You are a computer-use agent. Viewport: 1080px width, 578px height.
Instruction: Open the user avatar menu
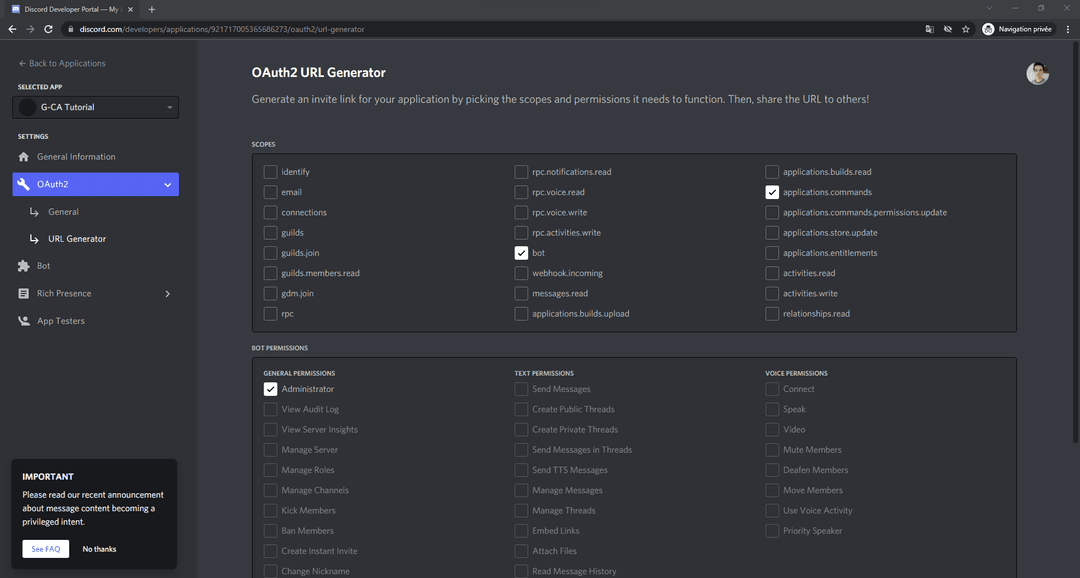point(1037,74)
